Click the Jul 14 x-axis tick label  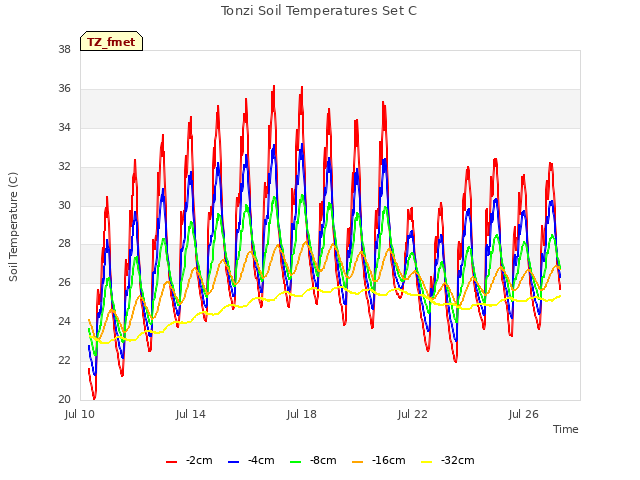tap(191, 414)
